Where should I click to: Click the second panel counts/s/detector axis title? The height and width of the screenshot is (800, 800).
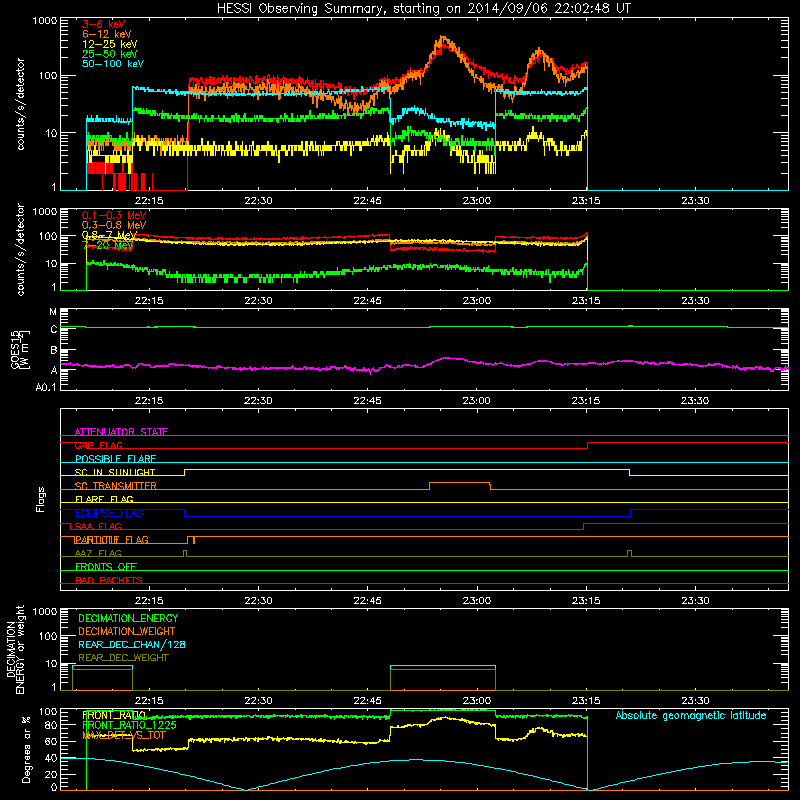[x=20, y=249]
